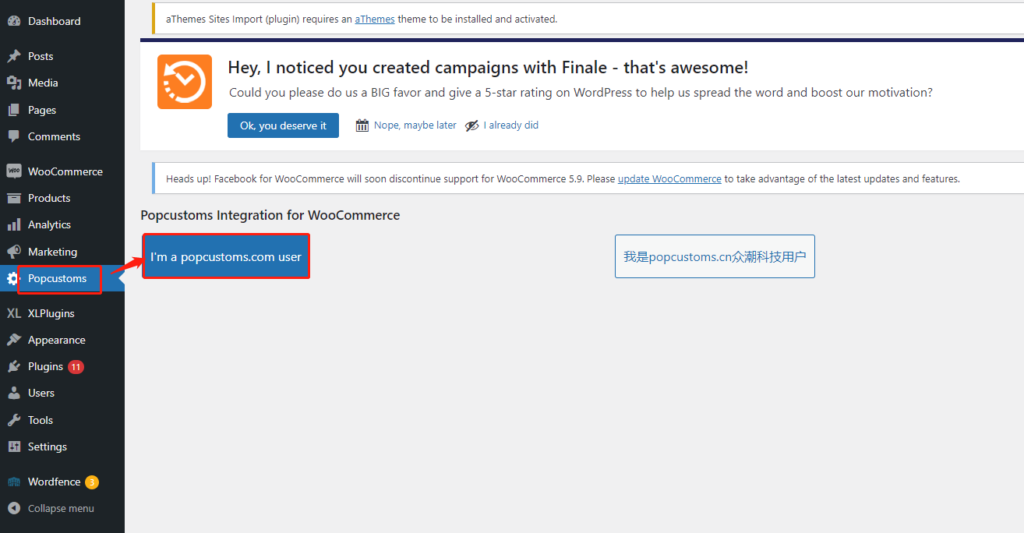Click the WooCommerce logo icon in sidebar
The width and height of the screenshot is (1024, 533).
pos(14,171)
